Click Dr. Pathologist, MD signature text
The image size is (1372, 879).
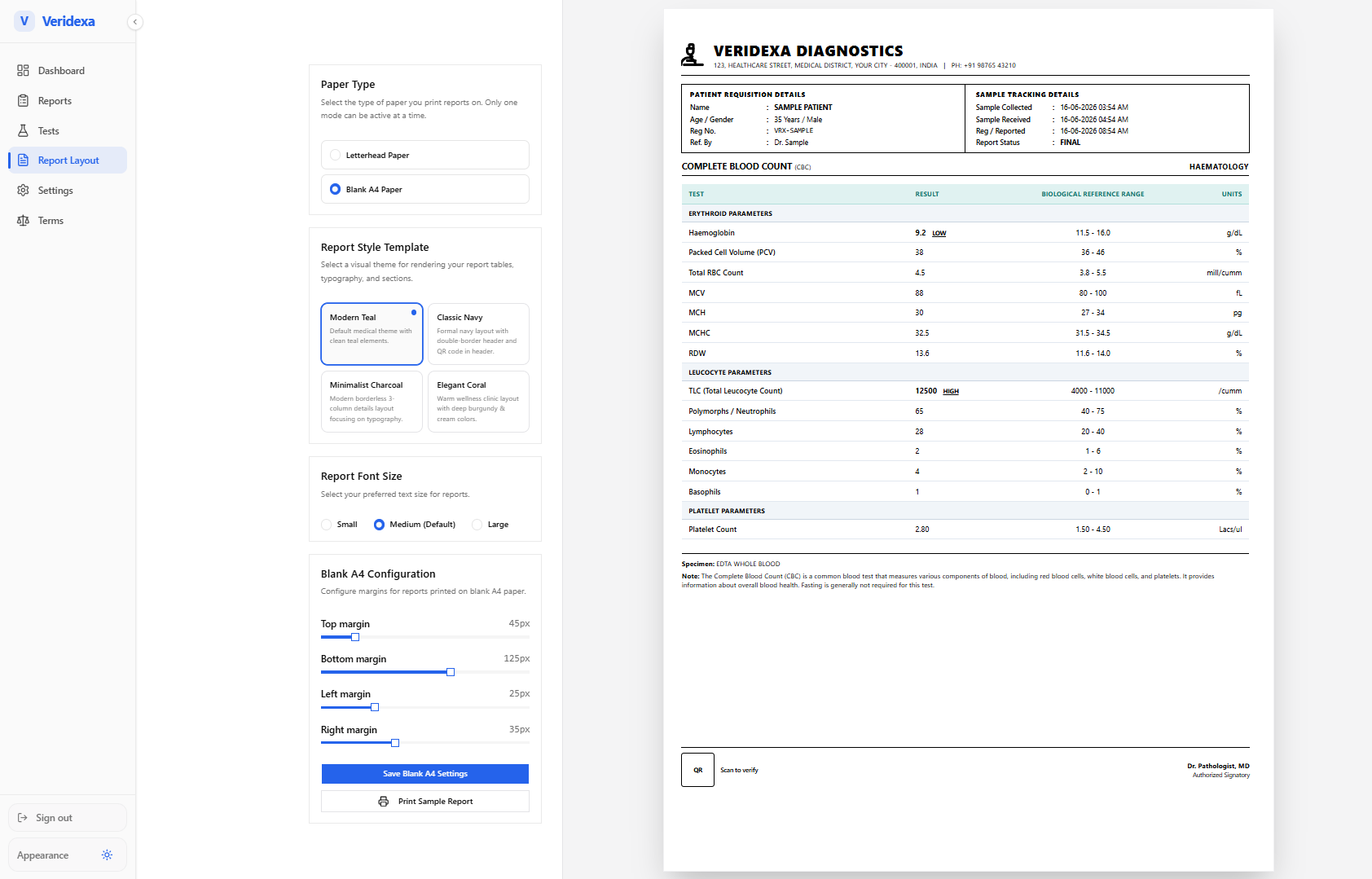pyautogui.click(x=1218, y=767)
